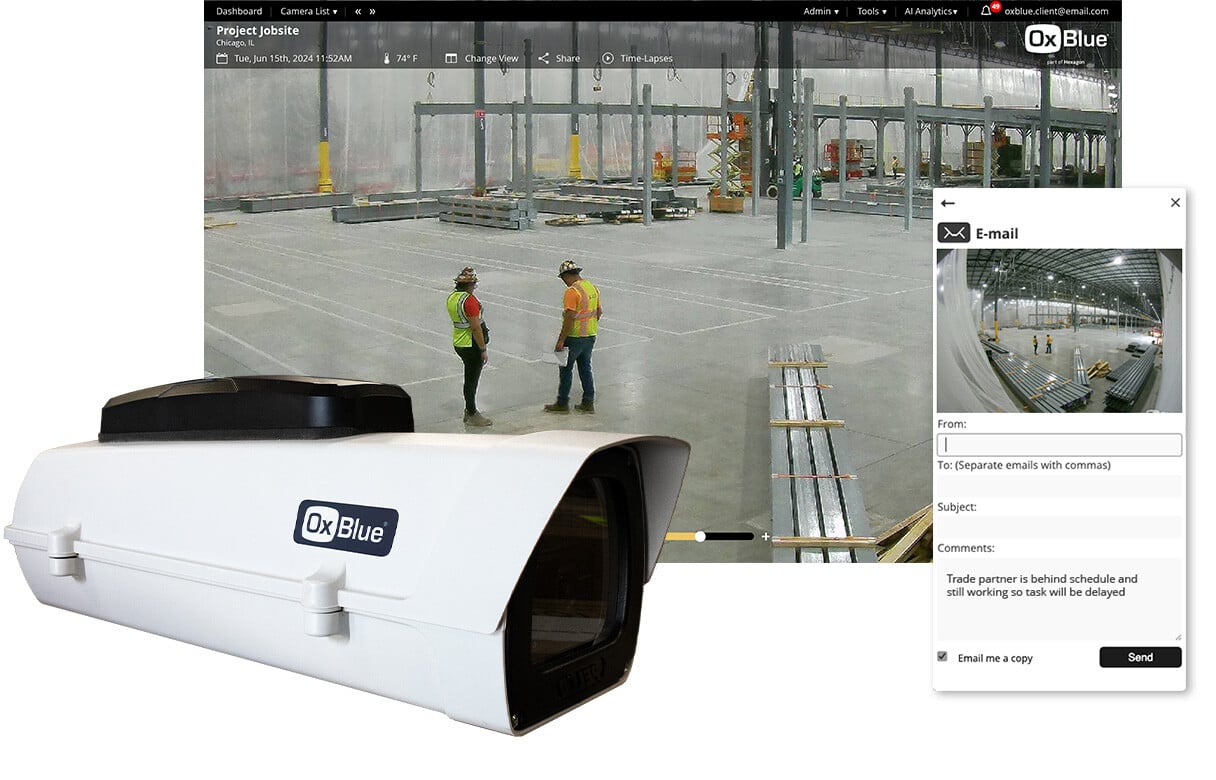Send the email with the Send button
Screen dimensions: 1216x780
tap(1140, 657)
